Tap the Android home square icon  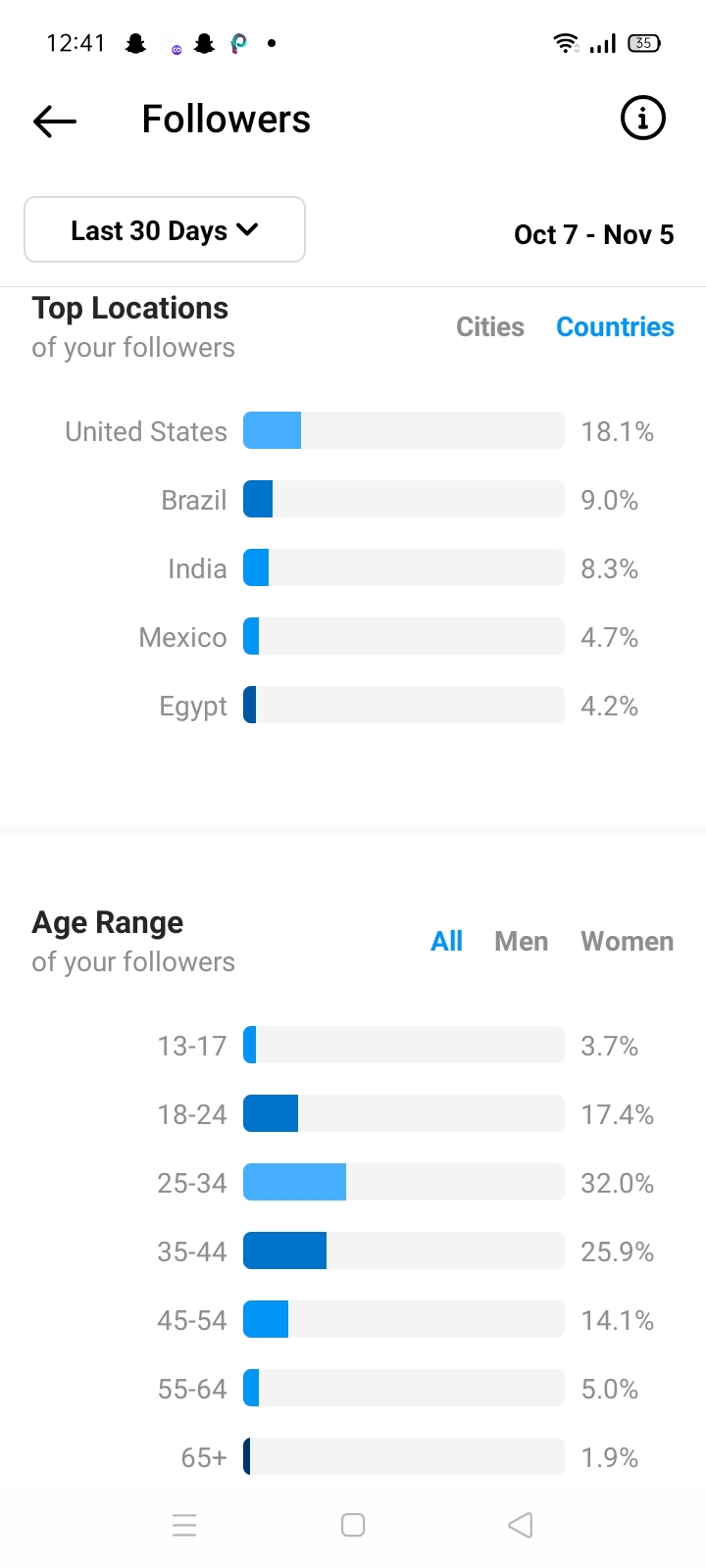pyautogui.click(x=353, y=1525)
